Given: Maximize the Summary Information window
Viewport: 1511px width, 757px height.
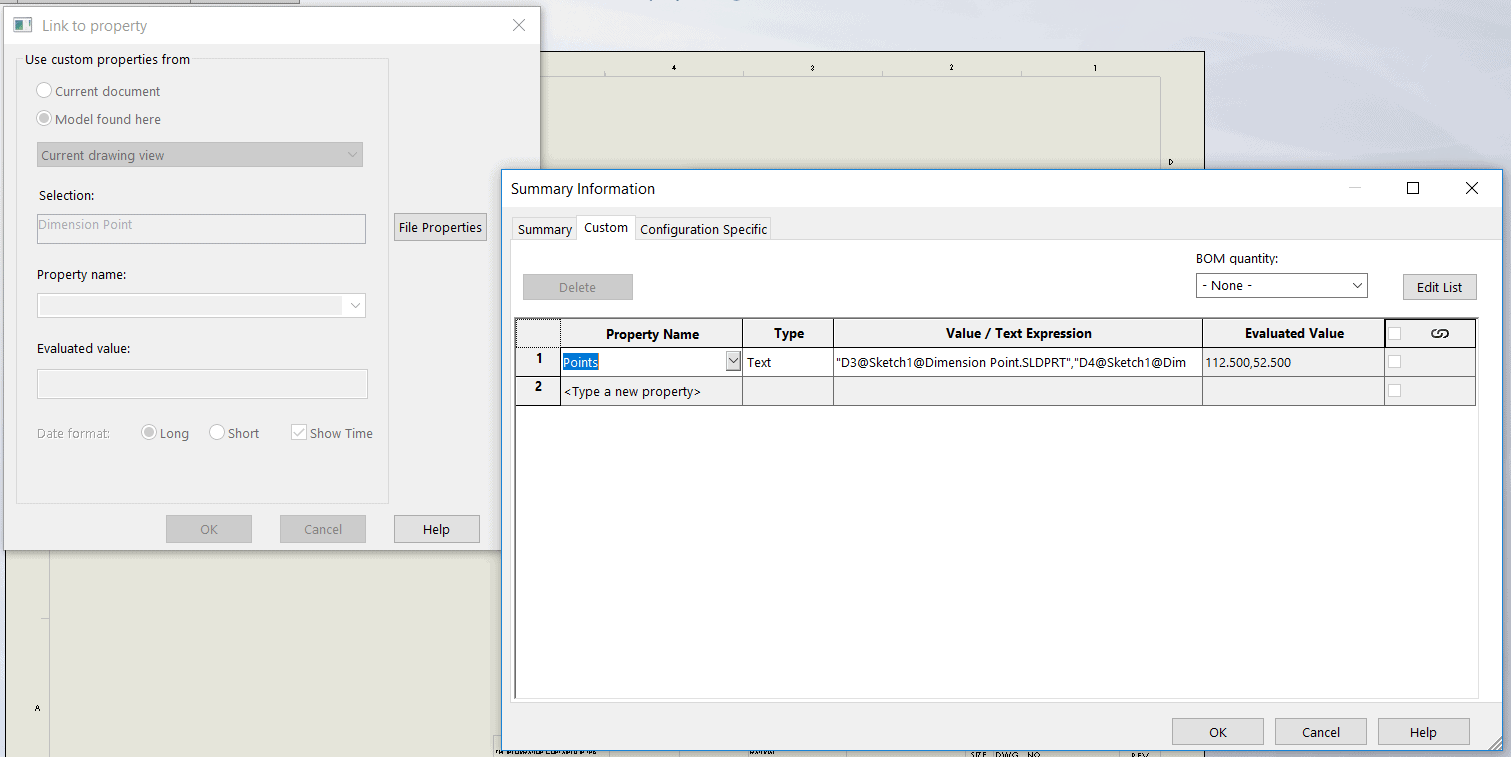Looking at the screenshot, I should coord(1412,188).
